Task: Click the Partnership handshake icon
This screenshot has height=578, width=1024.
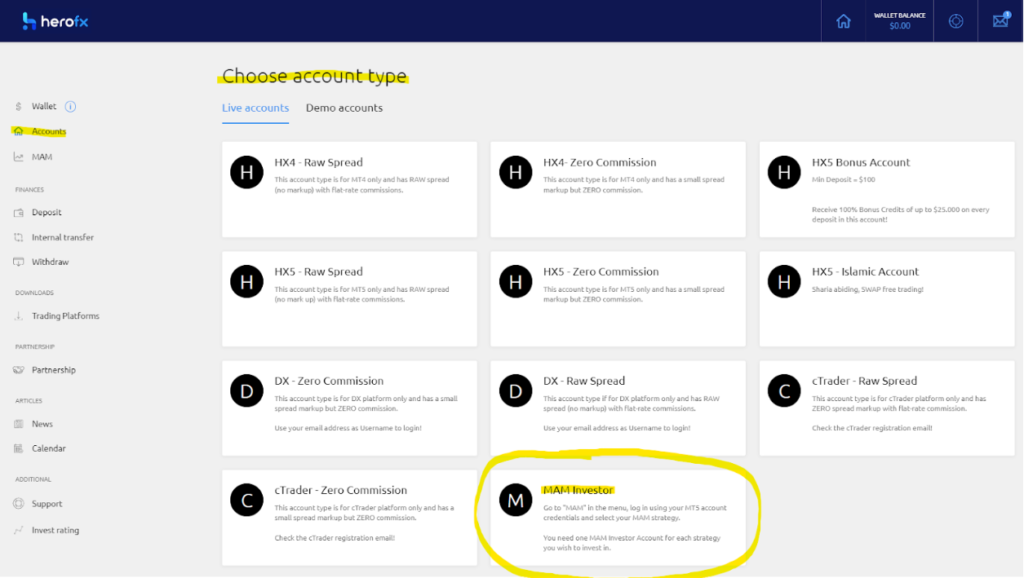Action: (18, 370)
